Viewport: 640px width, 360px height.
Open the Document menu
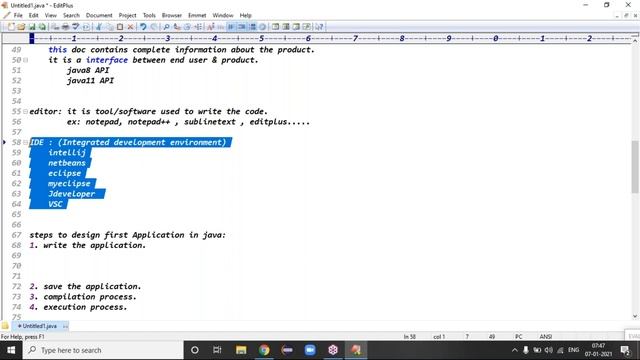click(99, 16)
